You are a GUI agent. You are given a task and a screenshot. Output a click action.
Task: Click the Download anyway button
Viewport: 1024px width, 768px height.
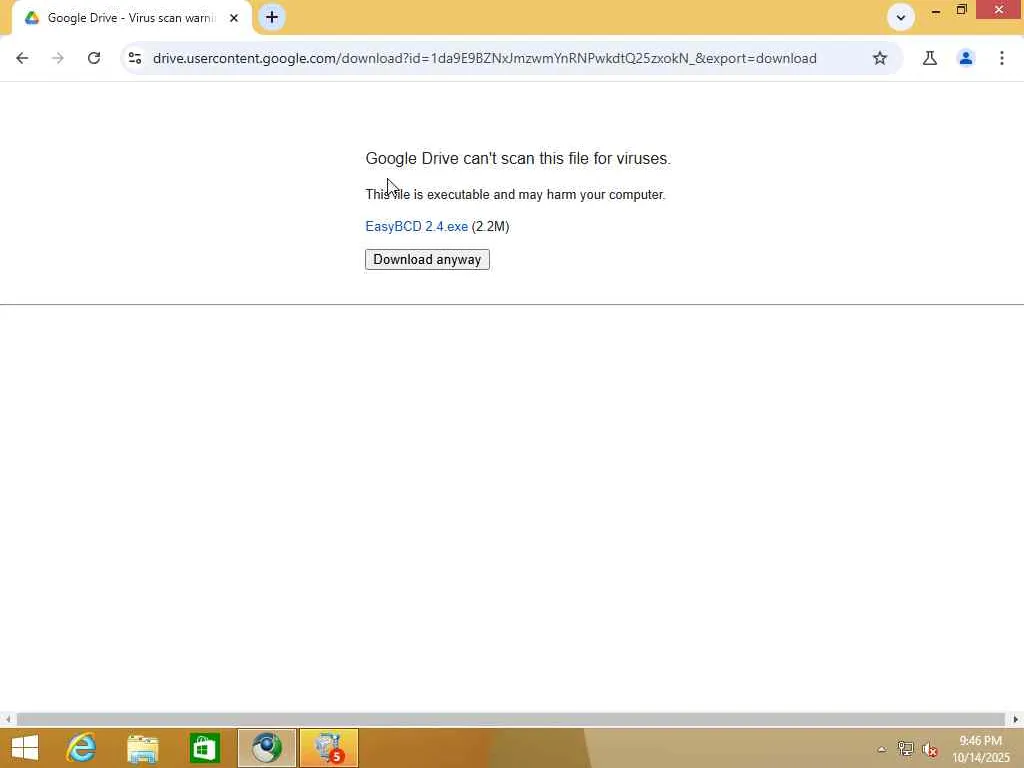click(x=427, y=259)
